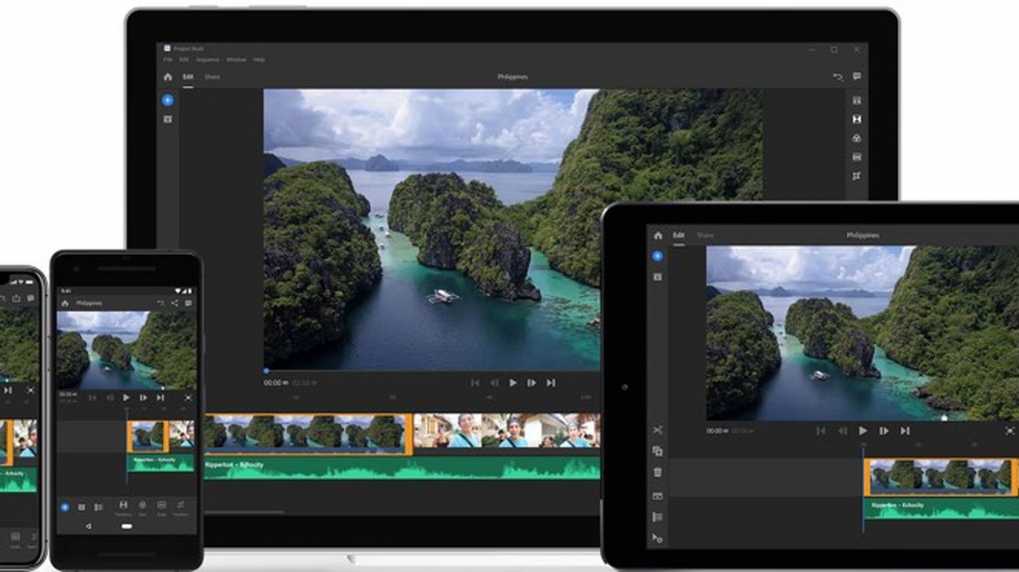This screenshot has height=572, width=1019.
Task: Jump to sequence end on laptop
Action: 550,383
